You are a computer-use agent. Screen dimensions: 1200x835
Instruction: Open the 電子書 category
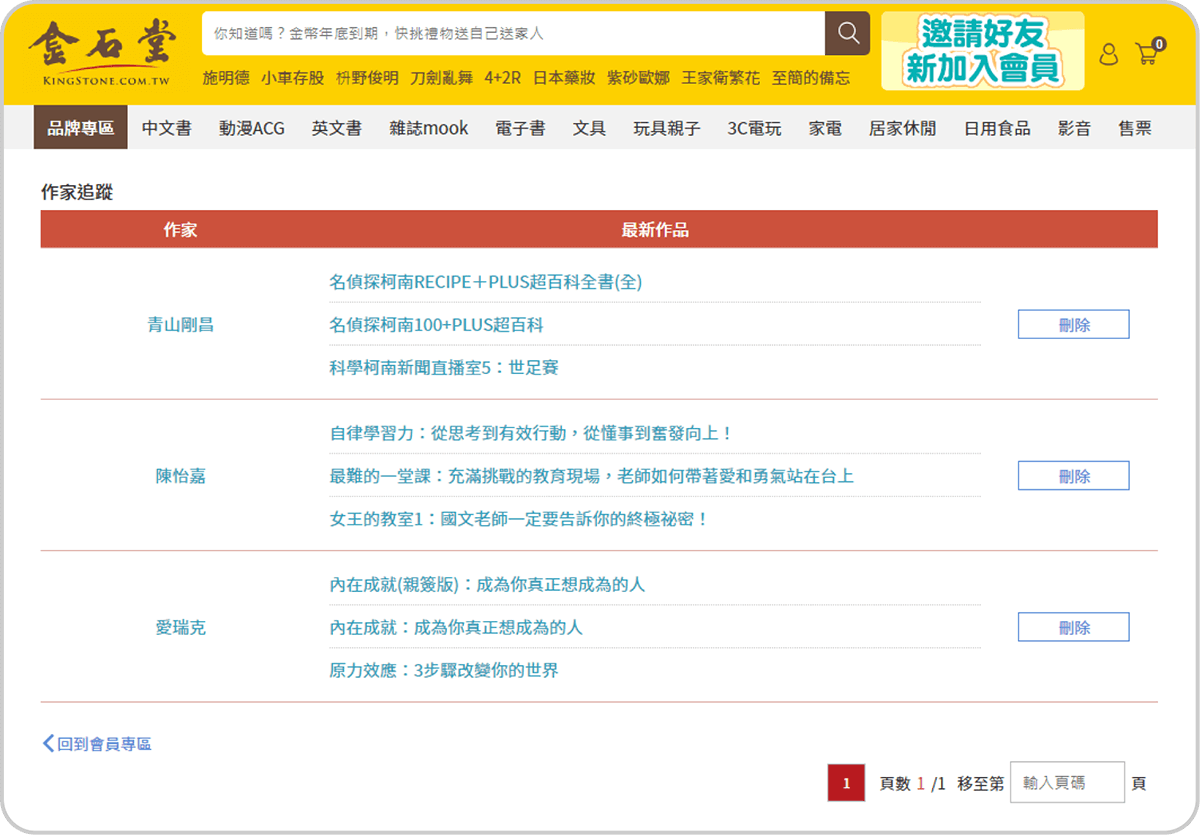(520, 128)
